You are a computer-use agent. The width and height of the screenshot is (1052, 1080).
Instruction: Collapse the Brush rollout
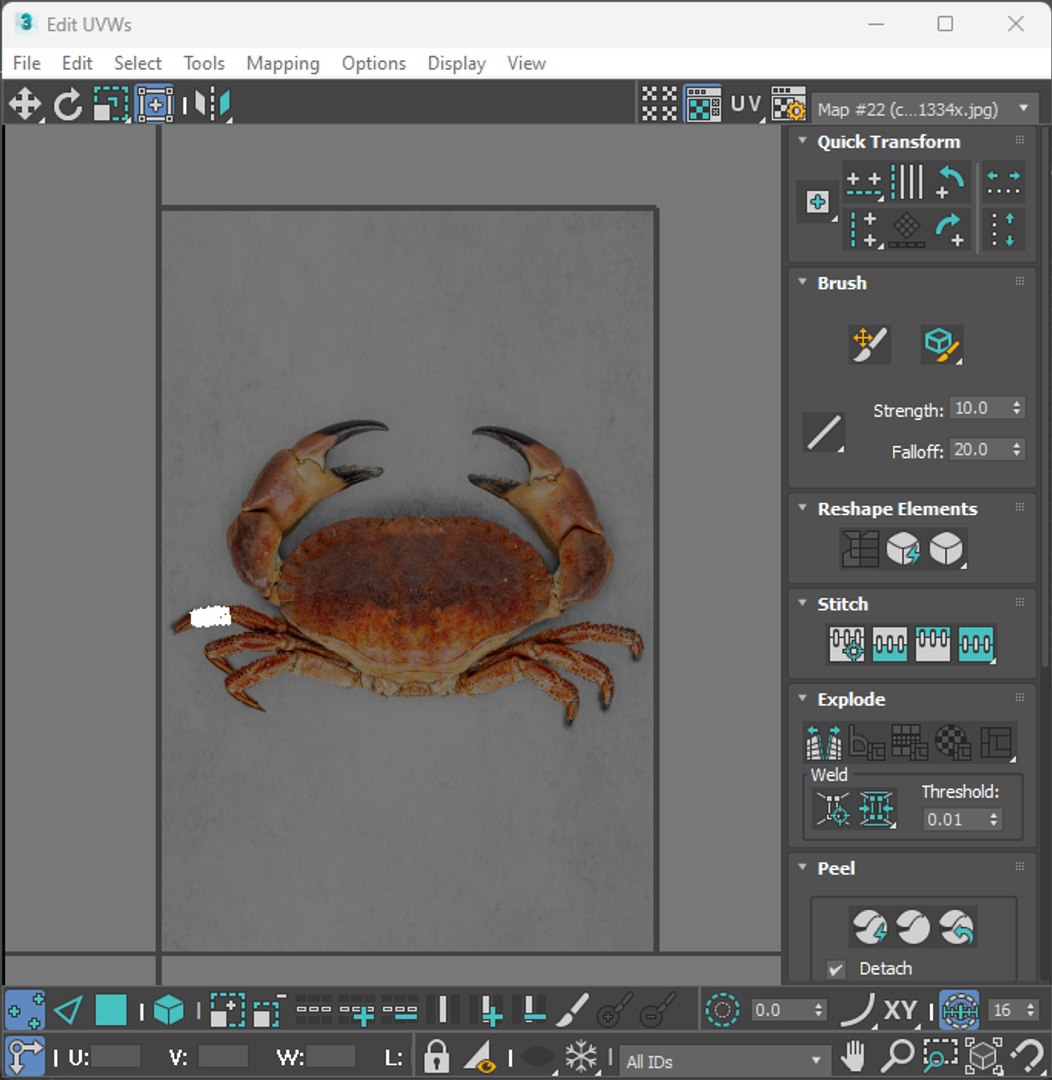click(x=802, y=282)
